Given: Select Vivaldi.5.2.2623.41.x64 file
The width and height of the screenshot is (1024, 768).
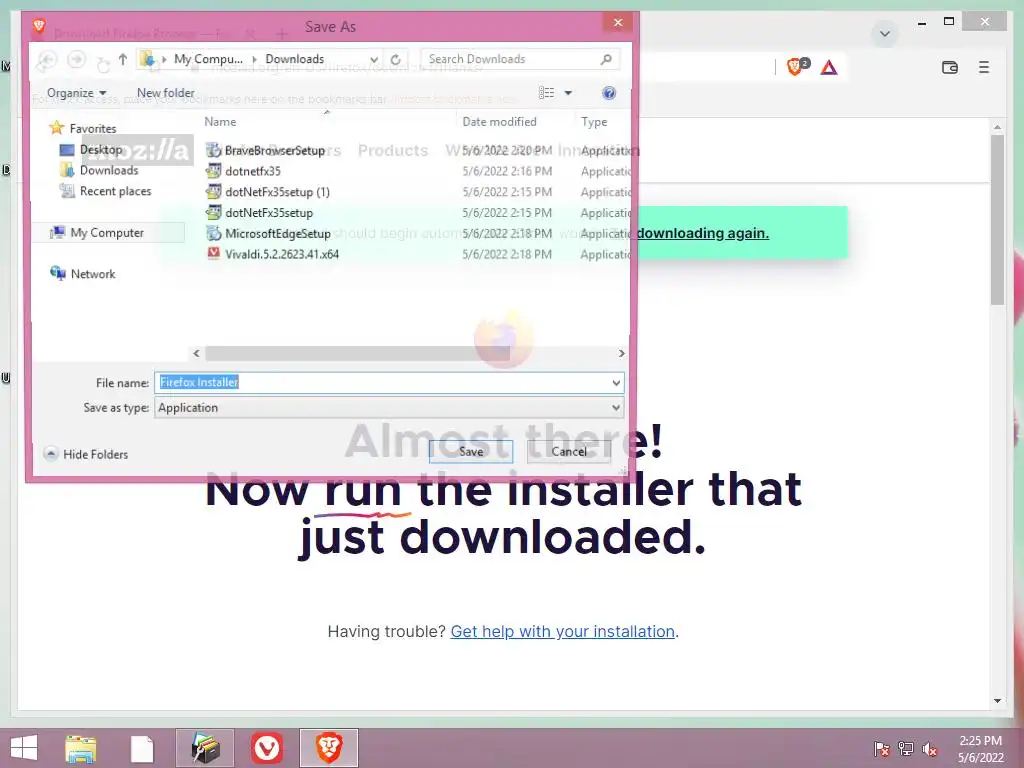Looking at the screenshot, I should tap(282, 255).
